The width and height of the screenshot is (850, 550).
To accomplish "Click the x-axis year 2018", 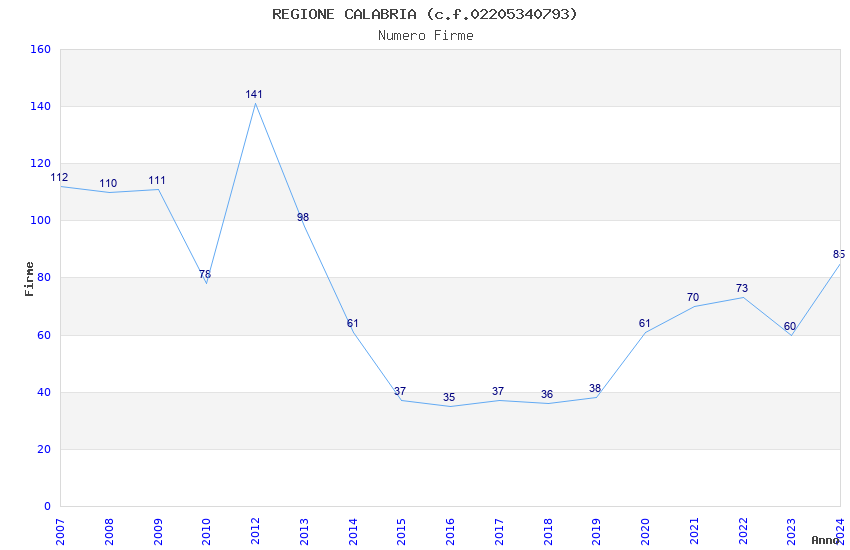I will [548, 532].
